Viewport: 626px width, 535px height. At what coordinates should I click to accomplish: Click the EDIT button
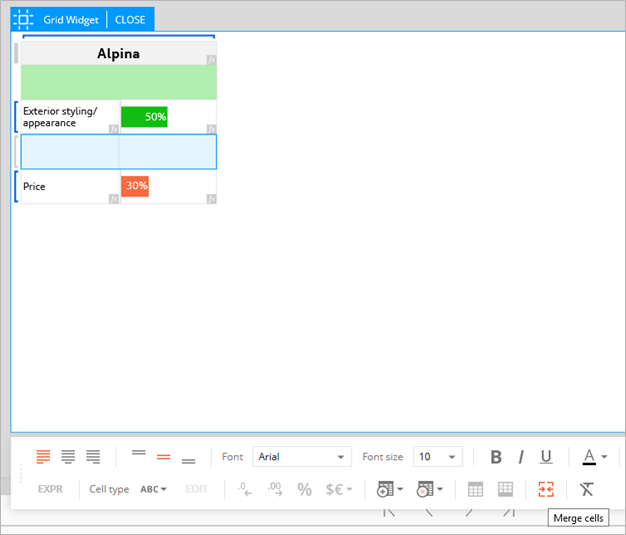pyautogui.click(x=196, y=489)
